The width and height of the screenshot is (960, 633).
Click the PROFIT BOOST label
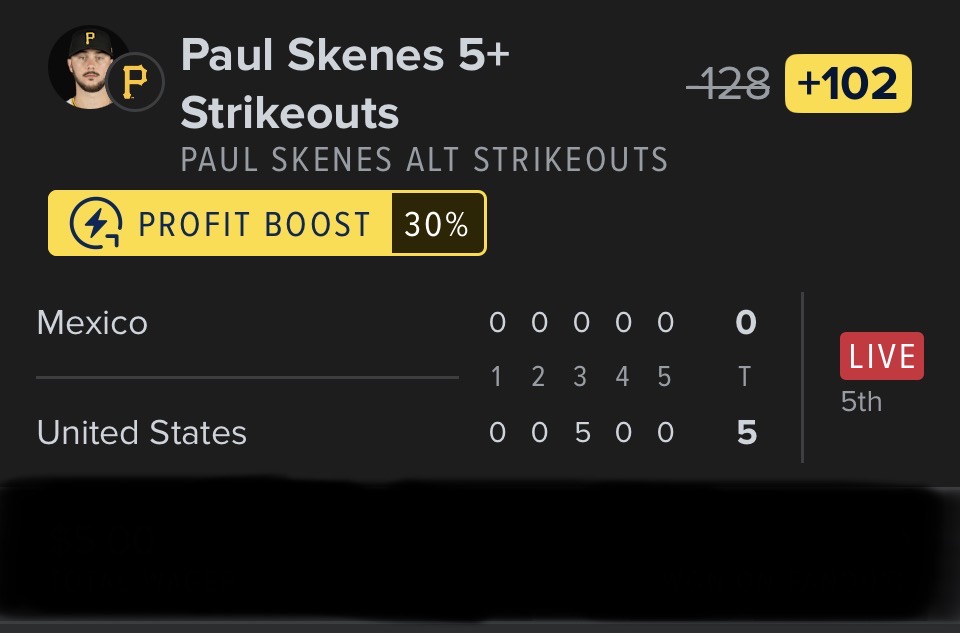[x=254, y=224]
